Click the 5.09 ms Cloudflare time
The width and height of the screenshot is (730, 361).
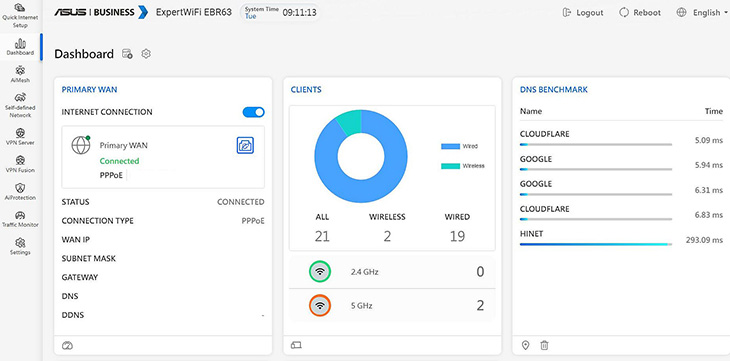[709, 140]
